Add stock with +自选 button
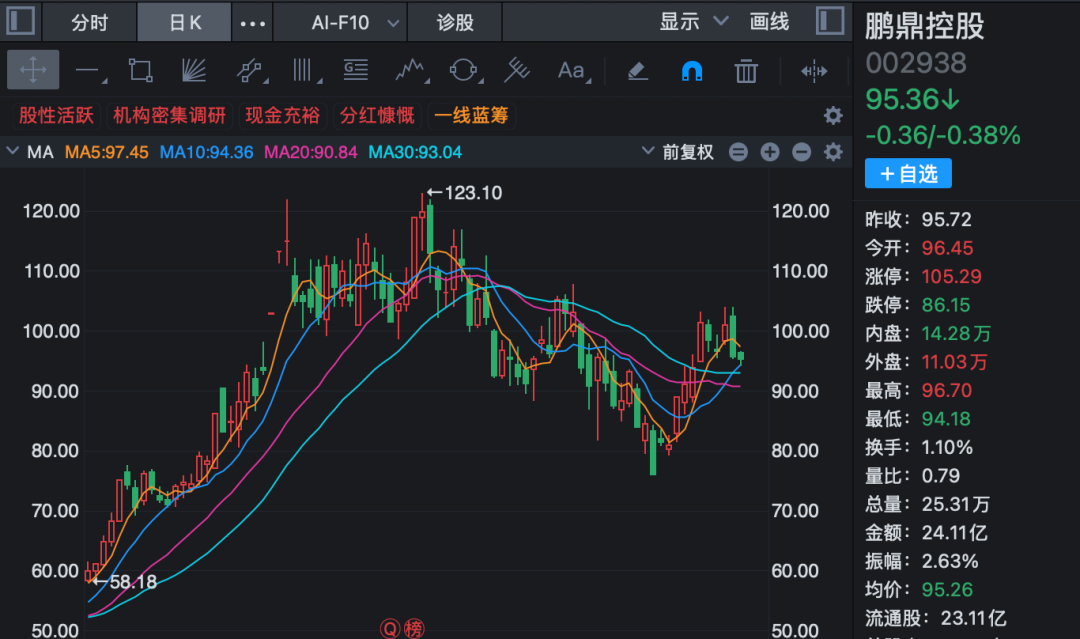This screenshot has width=1080, height=639. [x=908, y=174]
